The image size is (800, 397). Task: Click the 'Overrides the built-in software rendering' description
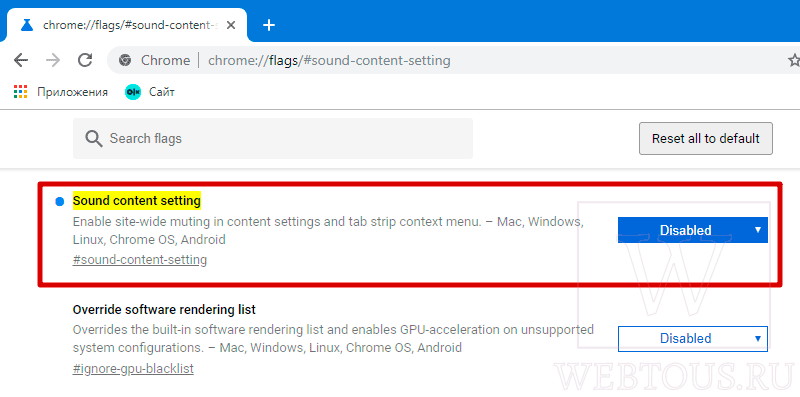pos(333,339)
